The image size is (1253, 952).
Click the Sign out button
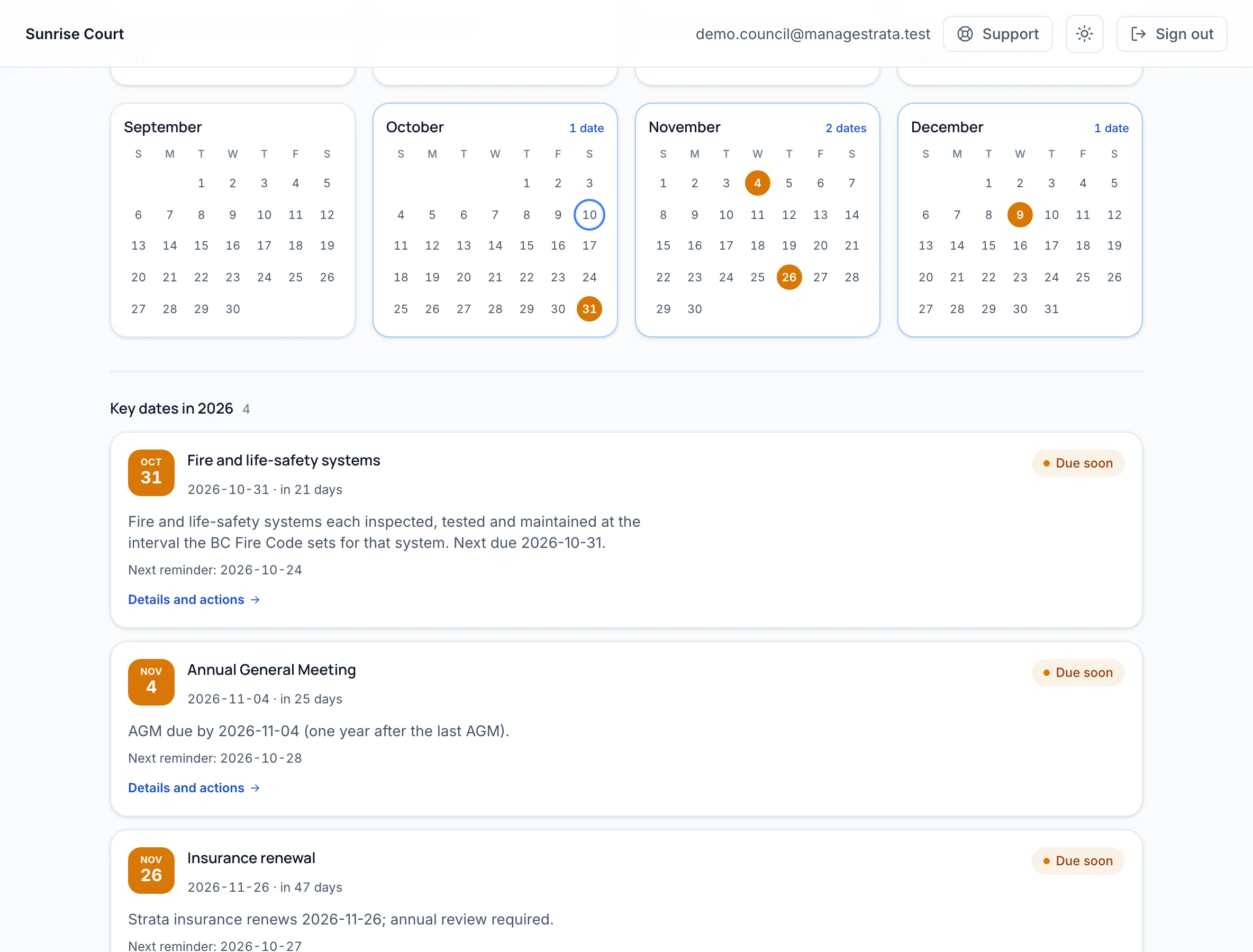[x=1172, y=34]
